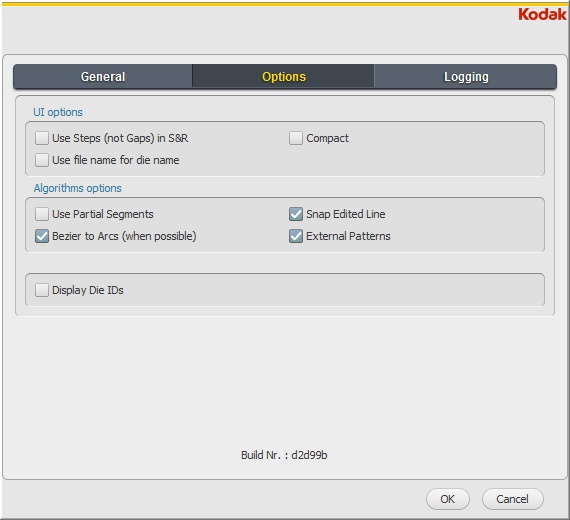Confirm settings with the OK button
Image resolution: width=570 pixels, height=520 pixels.
pos(447,499)
